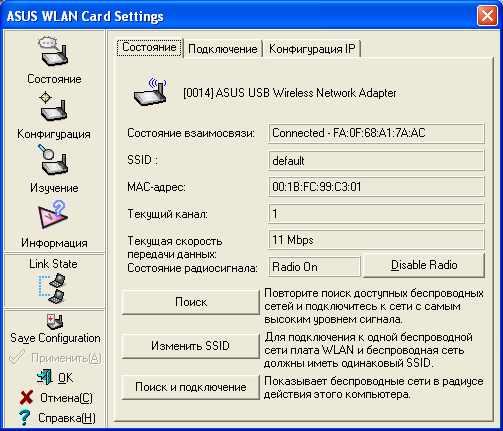Click the wireless adapter icon in status panel
Image resolution: width=503 pixels, height=431 pixels.
point(150,92)
